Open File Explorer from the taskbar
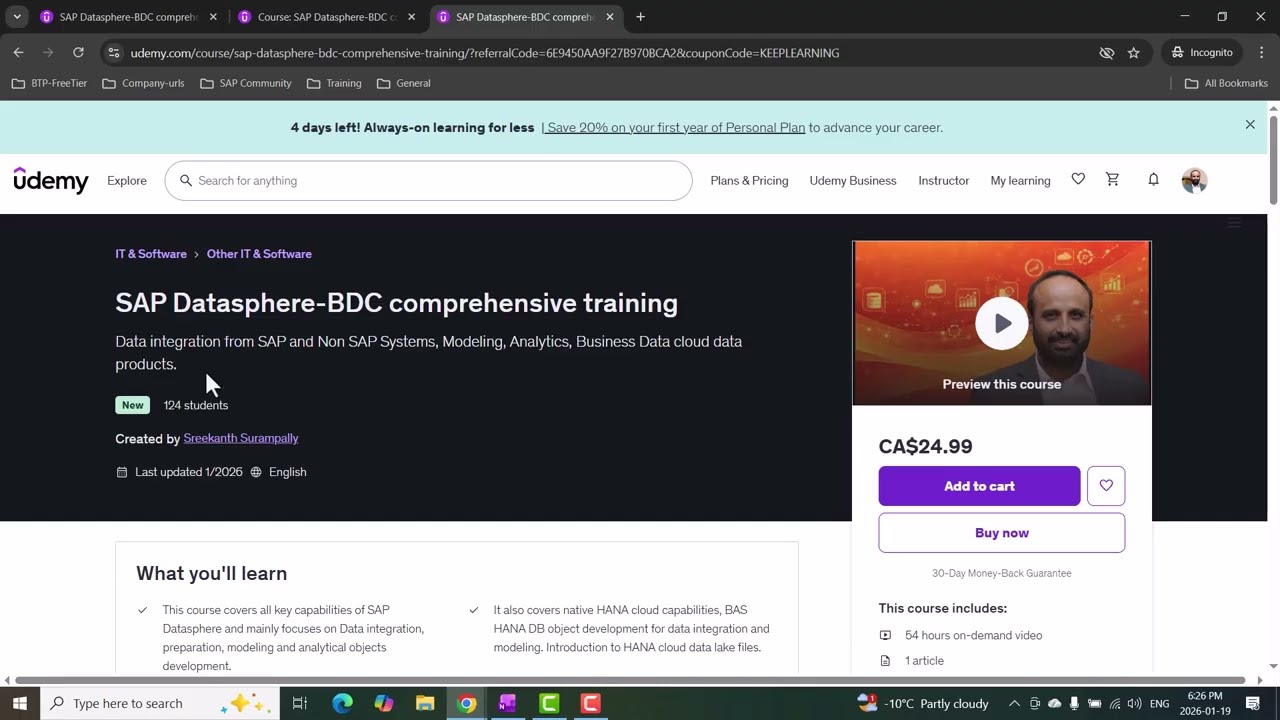The height and width of the screenshot is (720, 1280). (x=425, y=703)
